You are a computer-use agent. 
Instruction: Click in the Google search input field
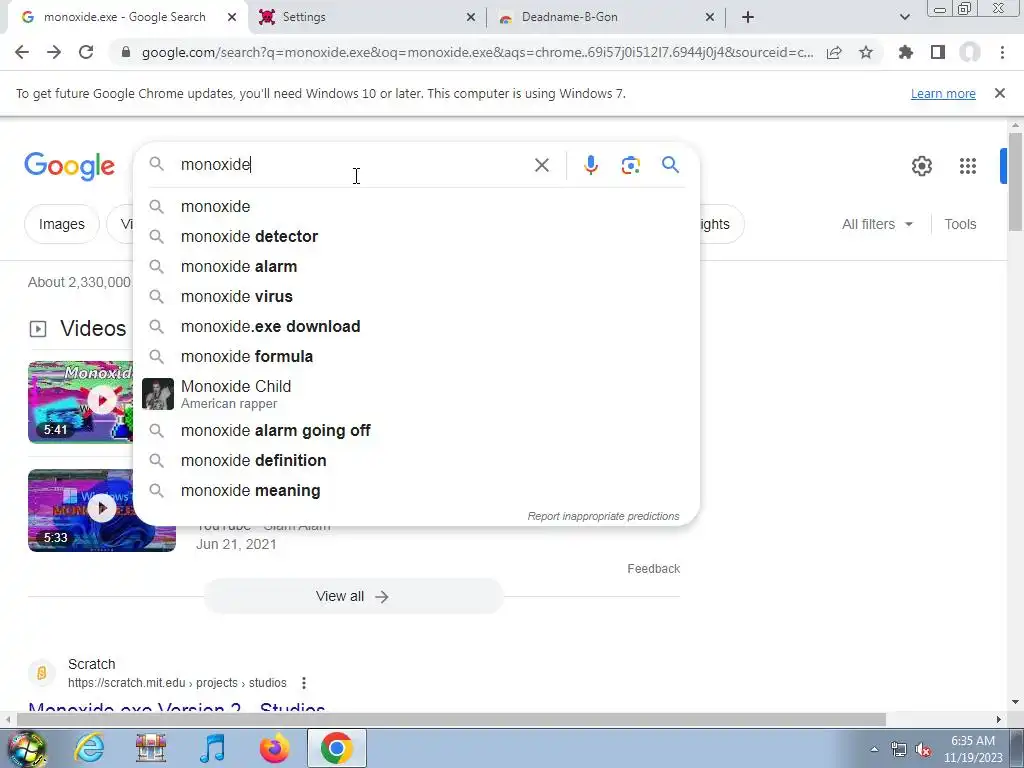(x=353, y=165)
